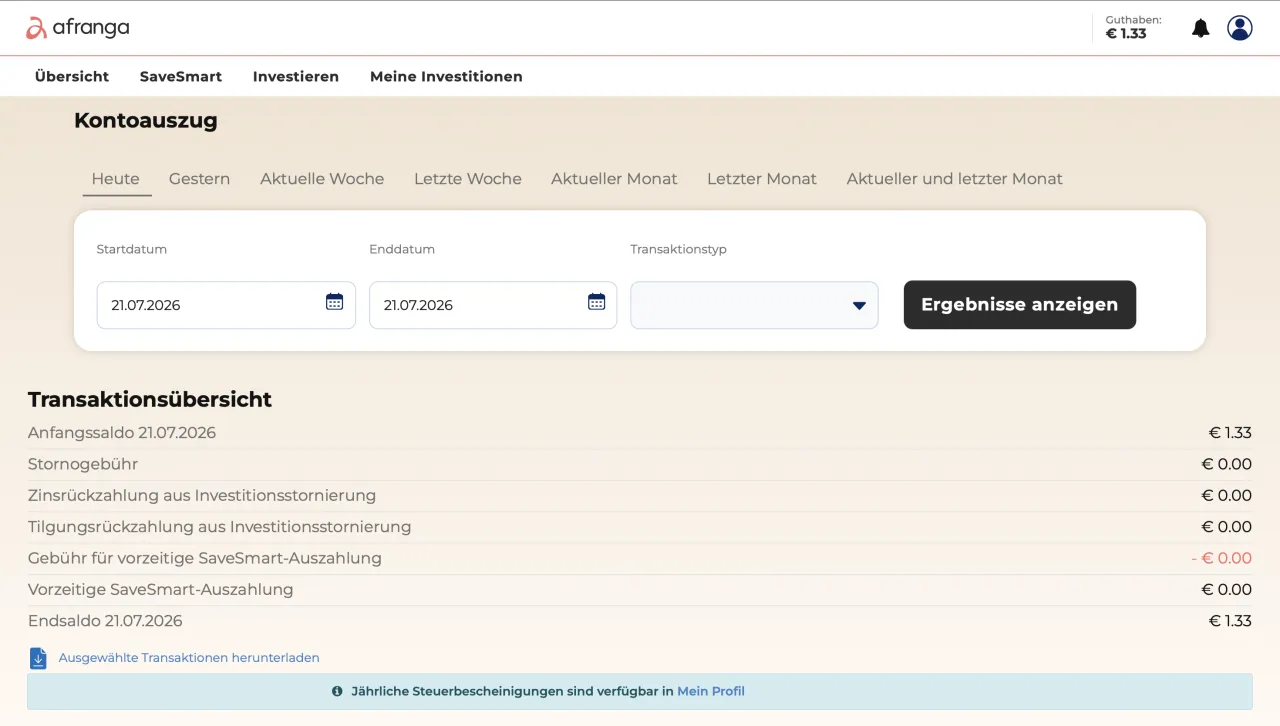Screen dimensions: 1280x726
Task: Switch to Letzte Woche tab
Action: [x=468, y=179]
